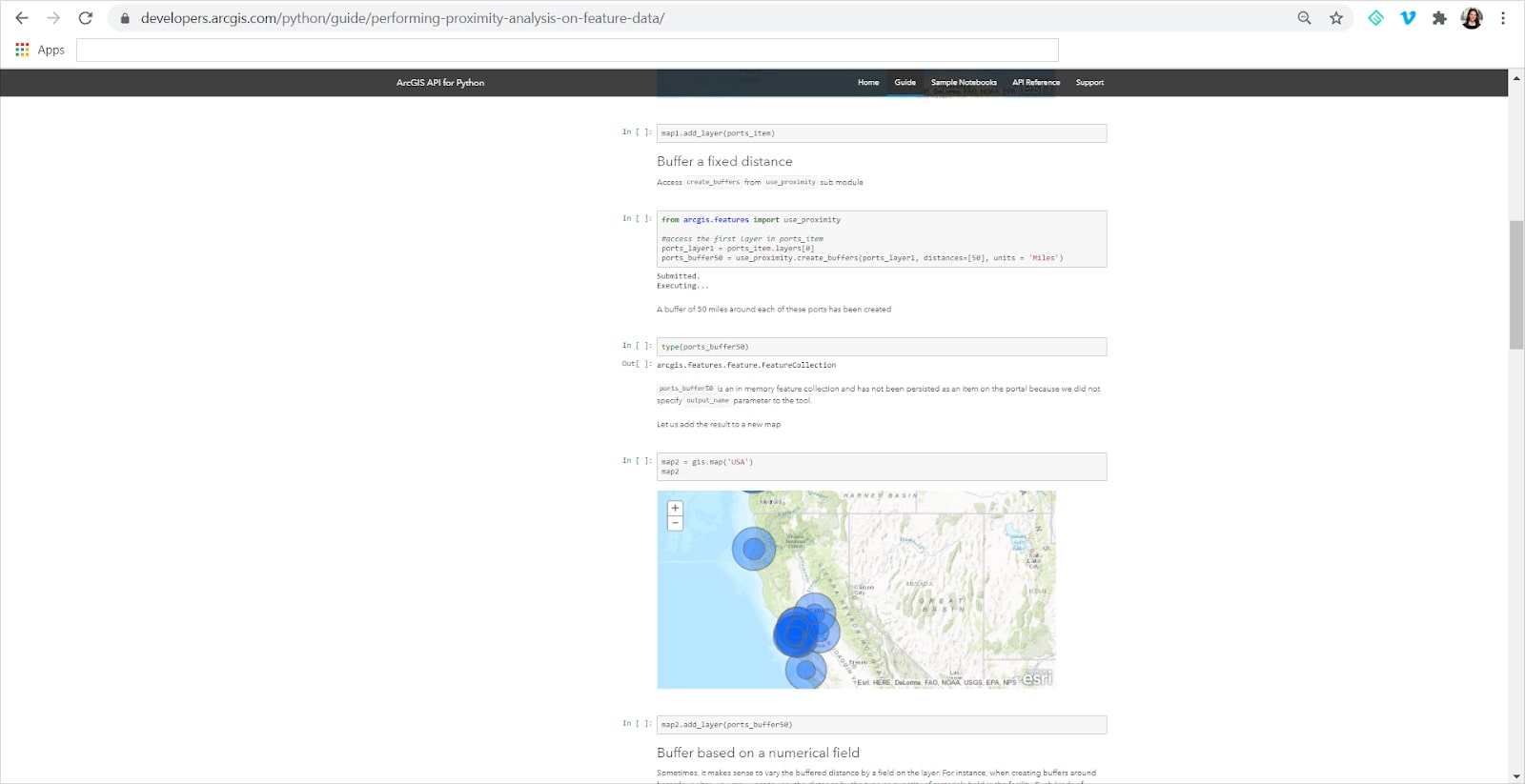The image size is (1525, 784).
Task: Bookmark this page with the star icon
Action: pos(1336,18)
